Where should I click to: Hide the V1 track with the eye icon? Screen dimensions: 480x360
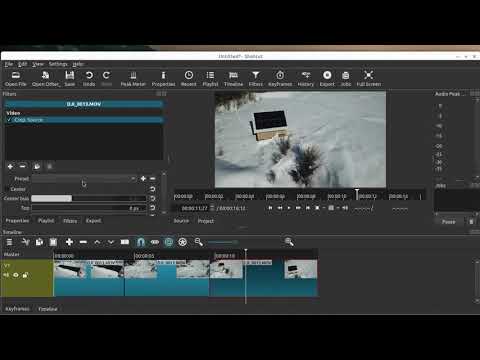click(16, 275)
